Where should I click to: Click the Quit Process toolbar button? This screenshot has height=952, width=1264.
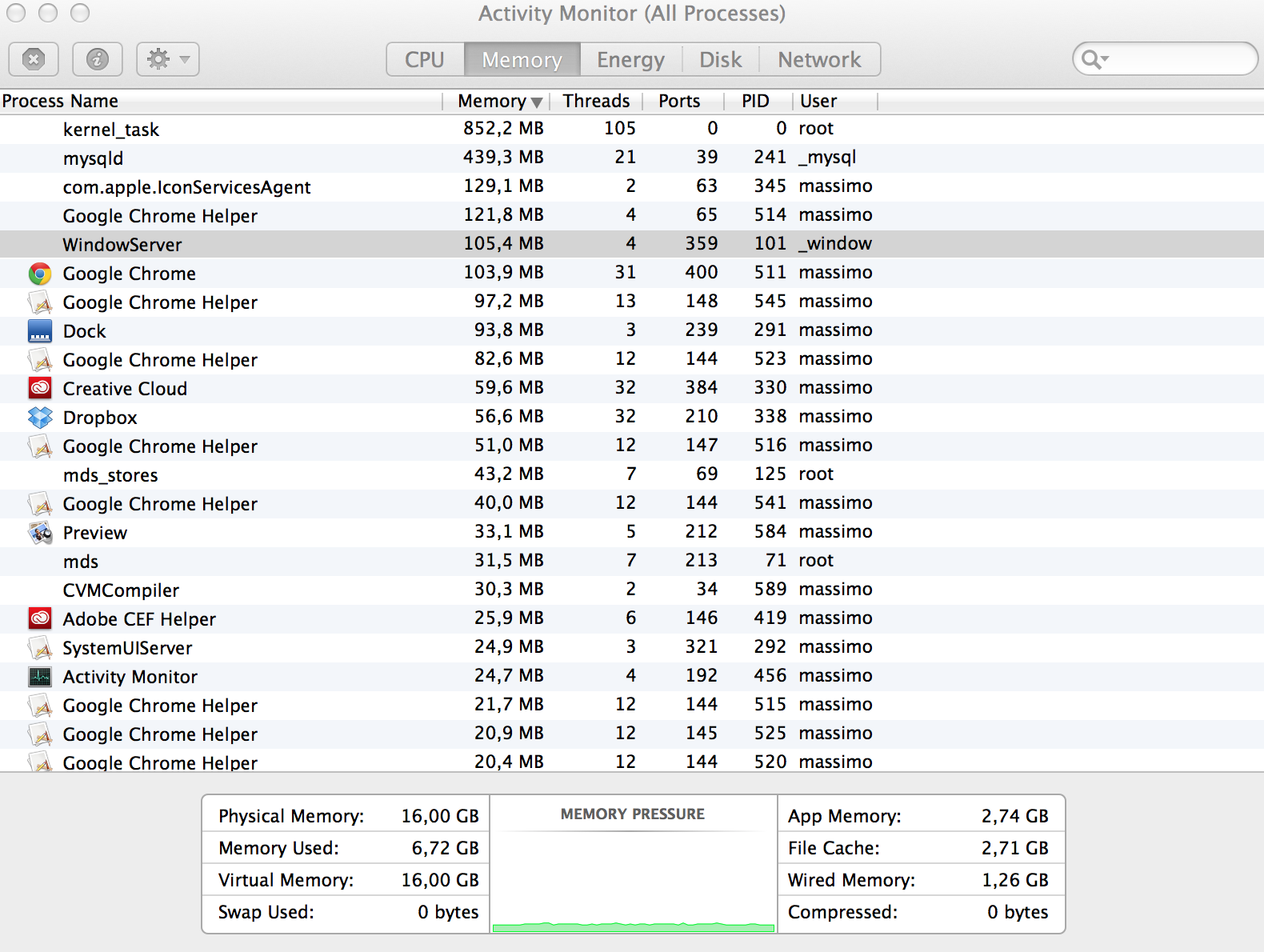(34, 59)
